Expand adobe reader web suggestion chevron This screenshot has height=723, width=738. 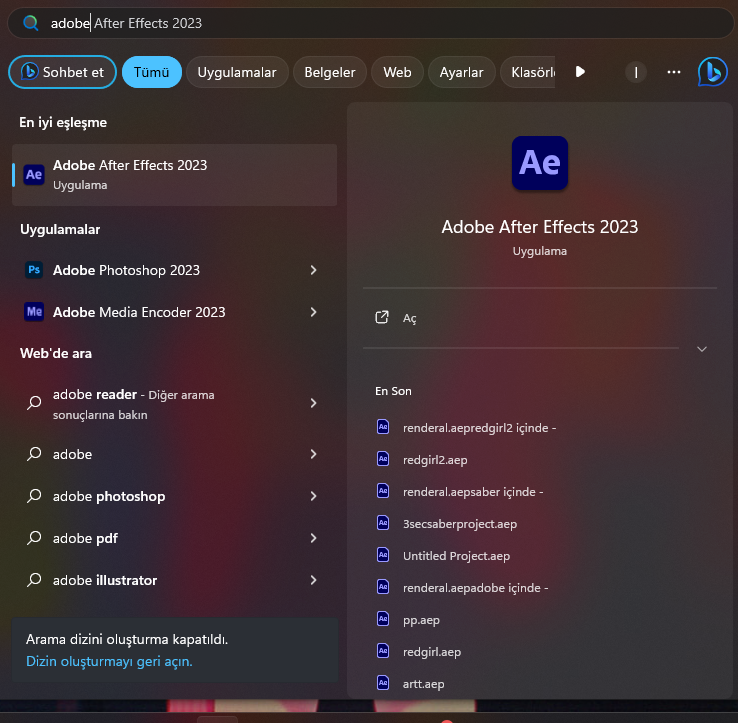313,403
